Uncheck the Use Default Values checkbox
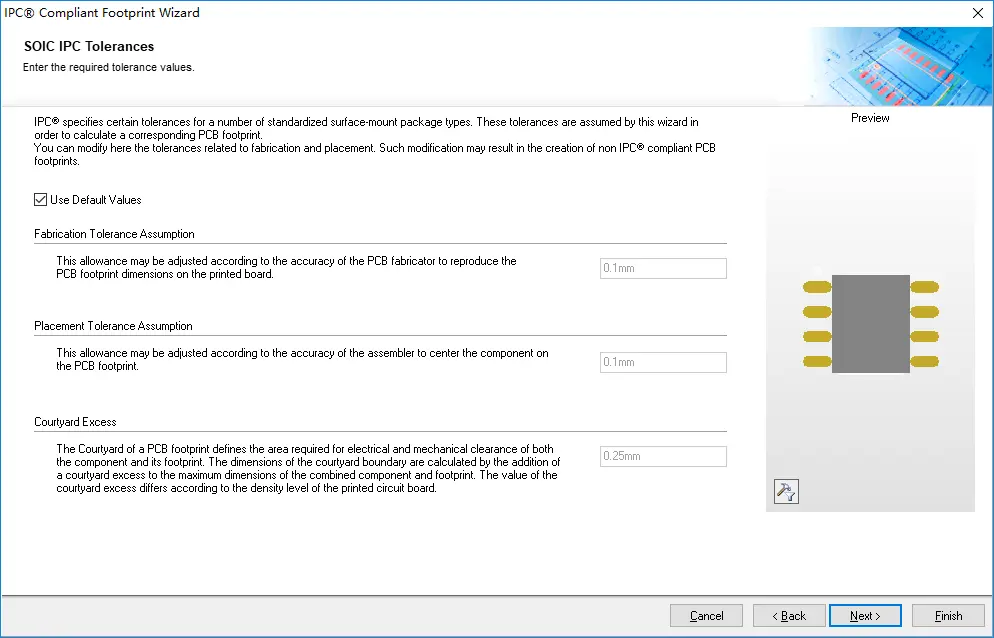Screen dimensions: 994x638 [x=41, y=200]
